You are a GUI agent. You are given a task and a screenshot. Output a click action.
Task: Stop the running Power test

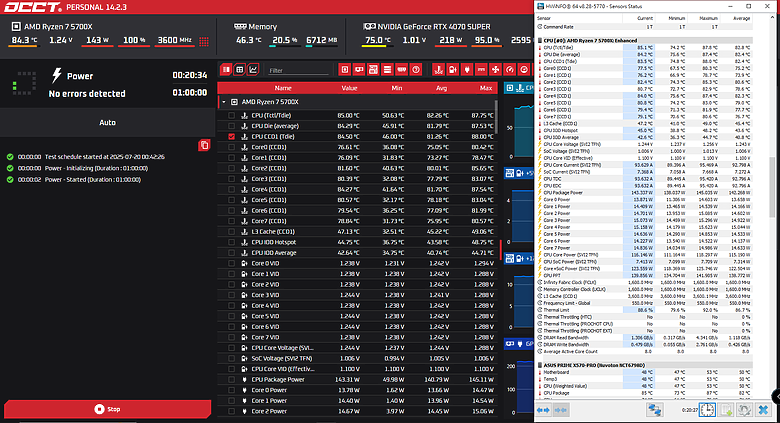coord(107,409)
